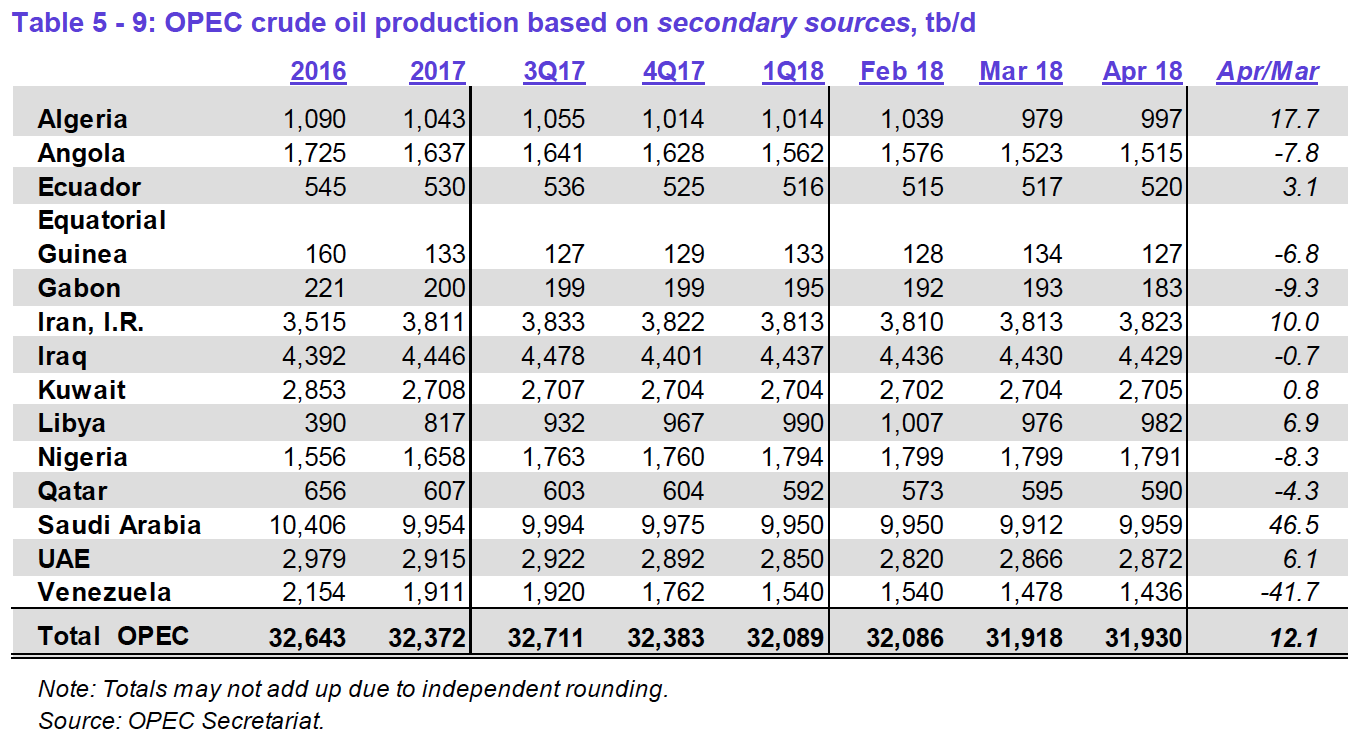Click the 4Q17 column header
This screenshot has width=1364, height=745.
point(674,71)
